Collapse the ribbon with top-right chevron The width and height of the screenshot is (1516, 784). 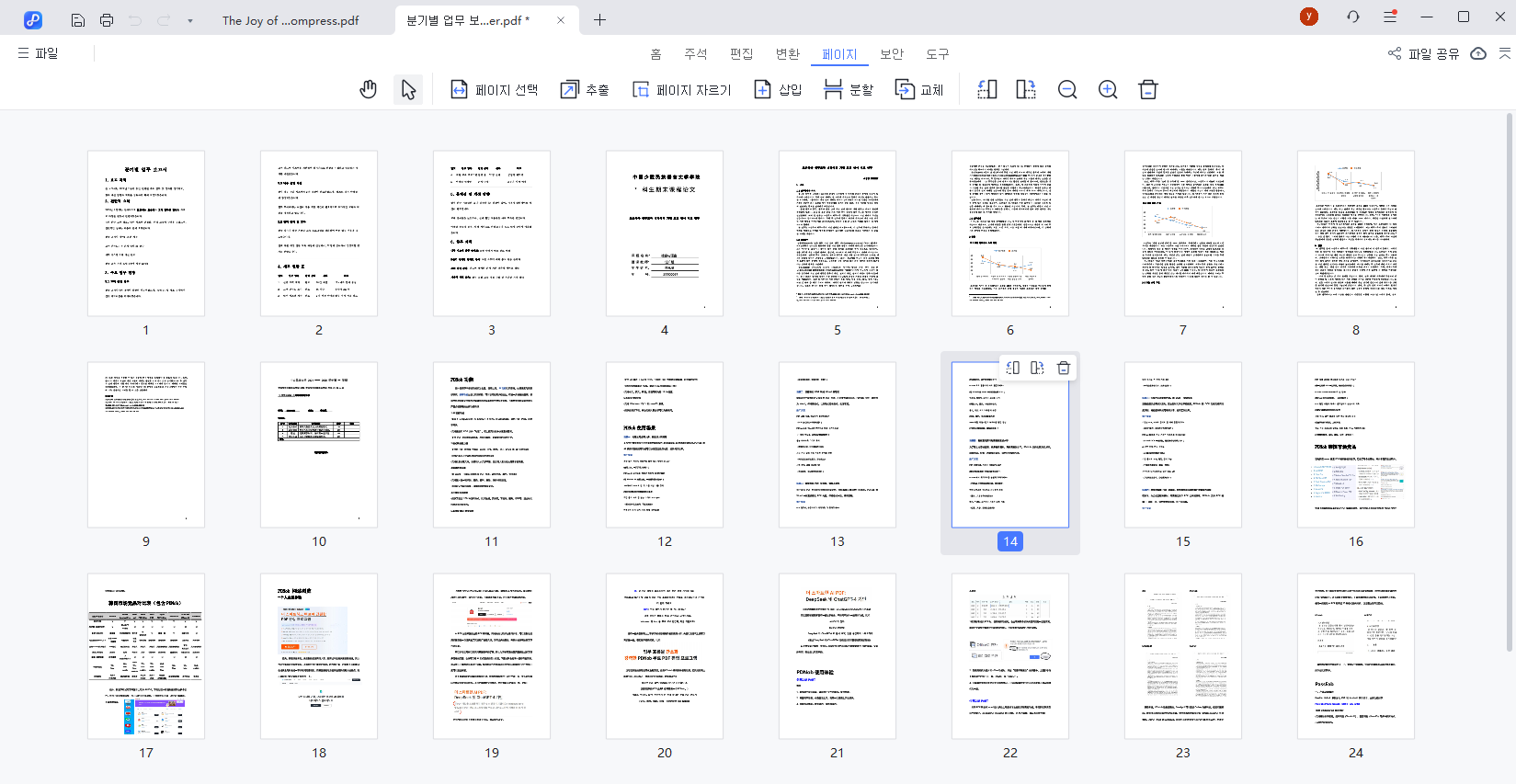click(x=1505, y=53)
